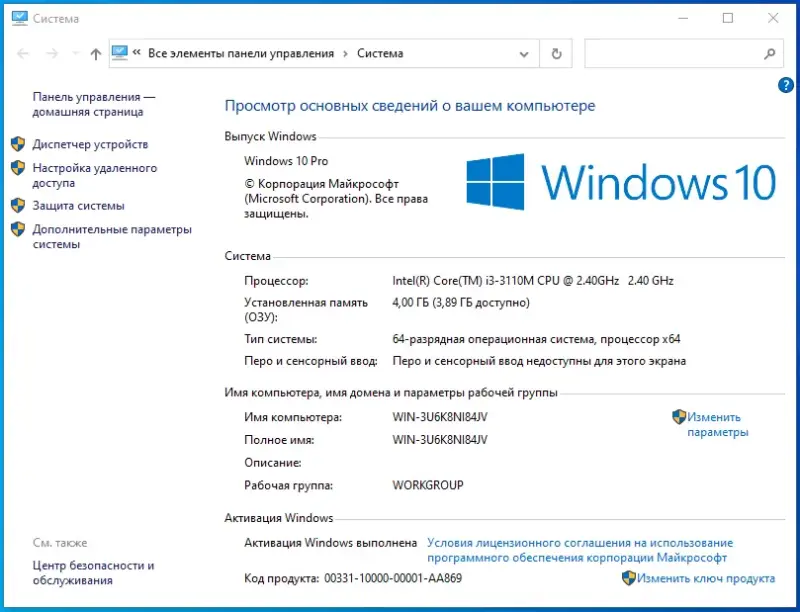Expand the address bar history chevron

(523, 54)
